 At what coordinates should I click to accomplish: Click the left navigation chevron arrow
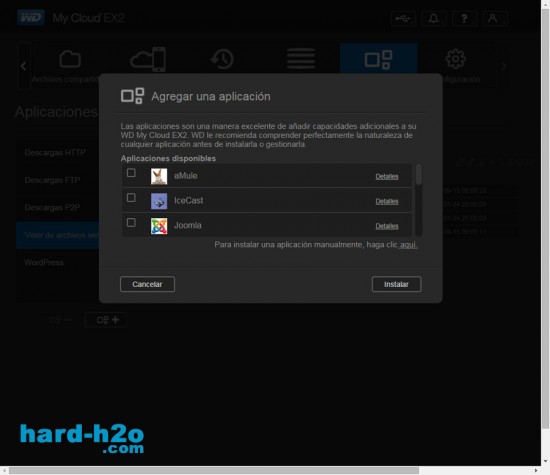pyautogui.click(x=24, y=66)
